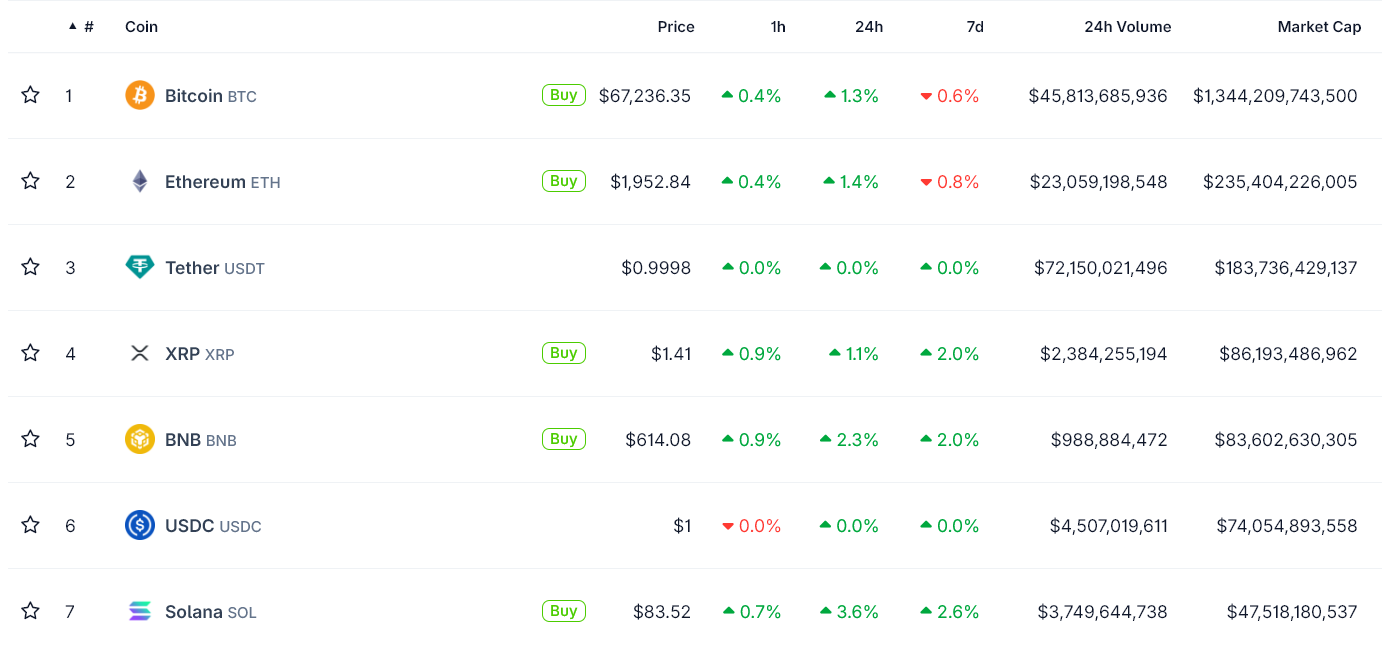The width and height of the screenshot is (1382, 652).
Task: Click the Solana SOL coin logo
Action: click(139, 610)
